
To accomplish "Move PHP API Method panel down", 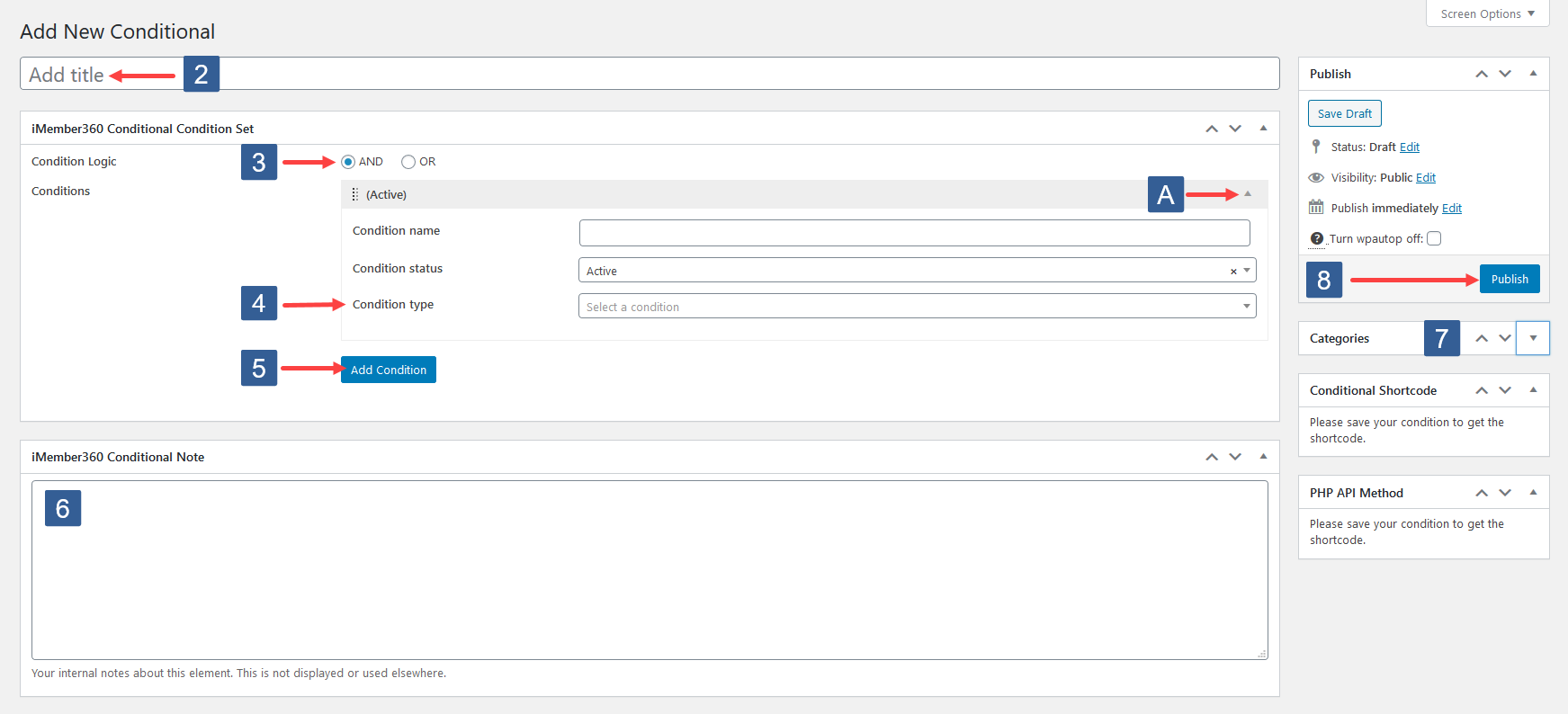I will point(1505,493).
